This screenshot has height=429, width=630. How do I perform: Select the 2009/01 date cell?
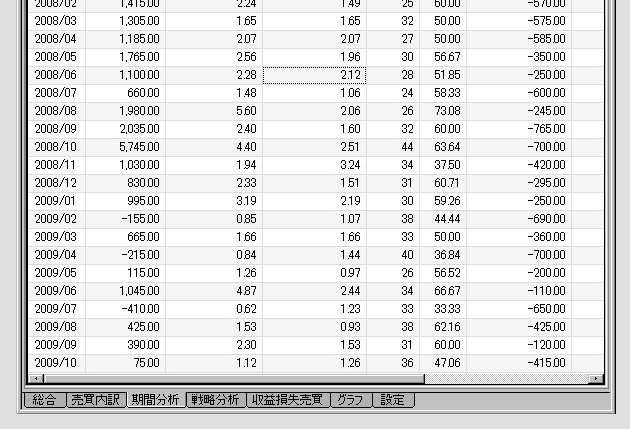pyautogui.click(x=57, y=200)
